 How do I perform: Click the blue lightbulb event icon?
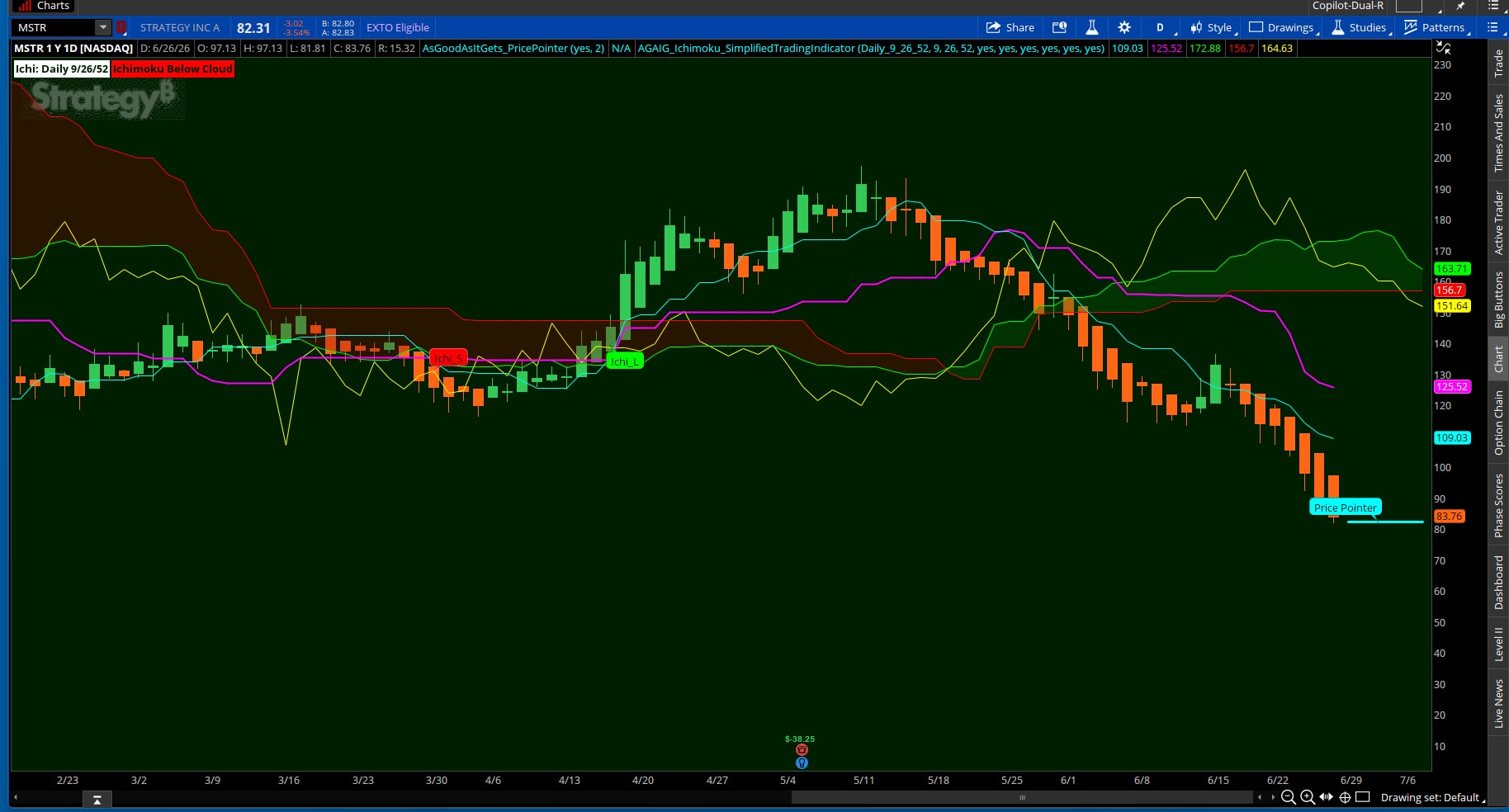coord(802,763)
